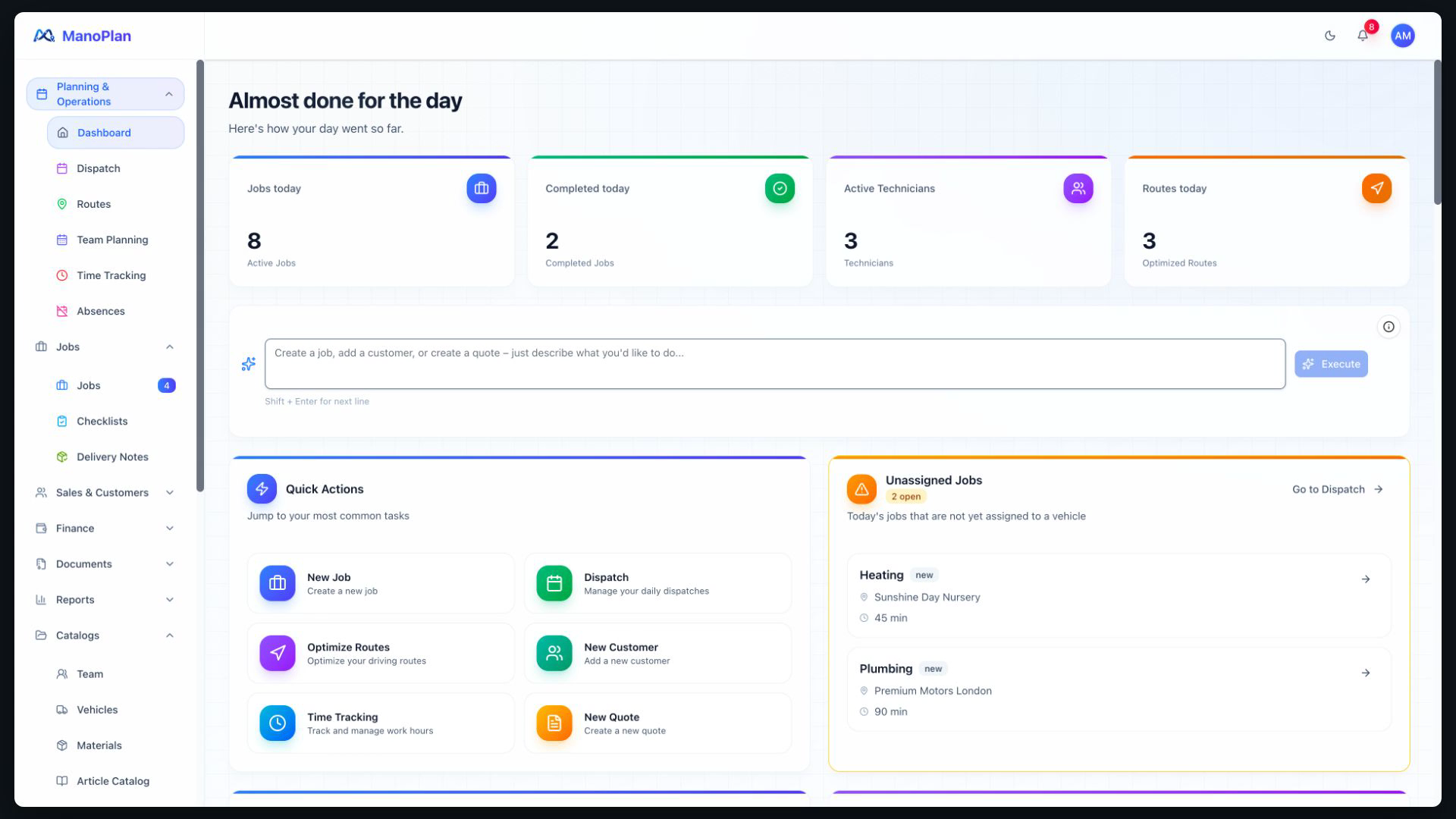The image size is (1456, 819).
Task: Open the info icon in the AI prompt card
Action: click(1389, 327)
